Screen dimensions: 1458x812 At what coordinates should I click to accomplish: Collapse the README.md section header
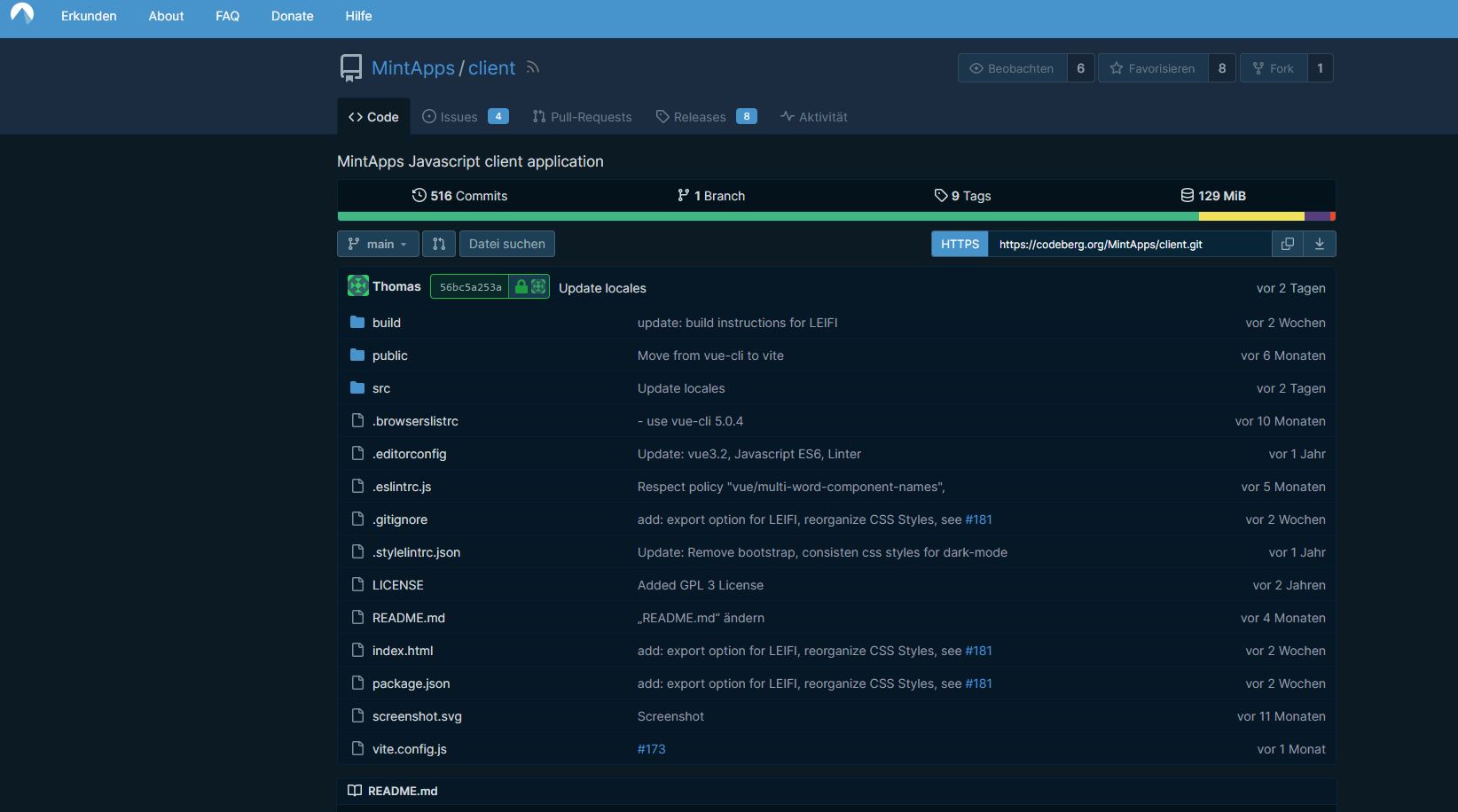[x=402, y=791]
